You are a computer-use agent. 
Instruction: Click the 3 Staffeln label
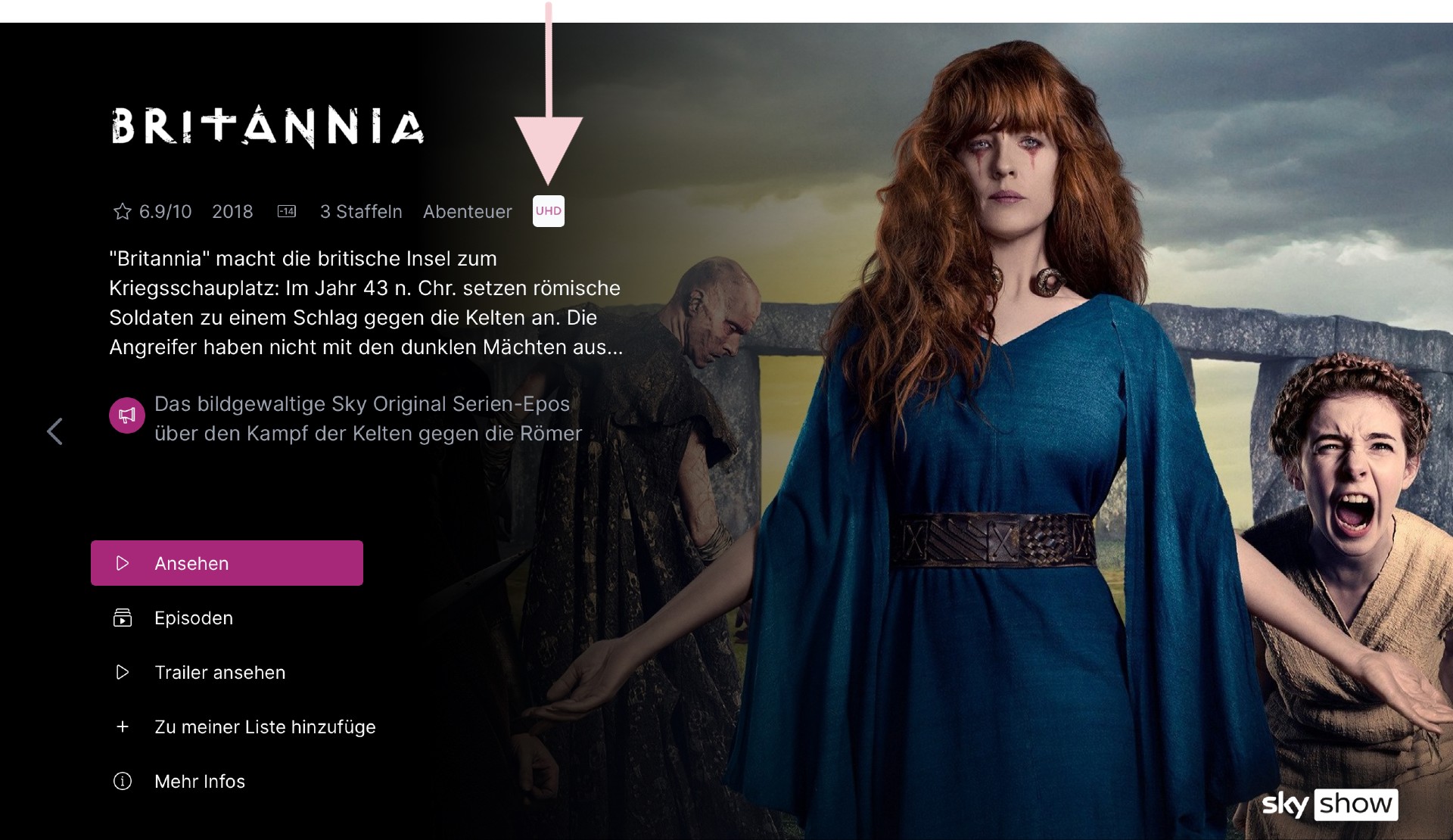pos(361,211)
